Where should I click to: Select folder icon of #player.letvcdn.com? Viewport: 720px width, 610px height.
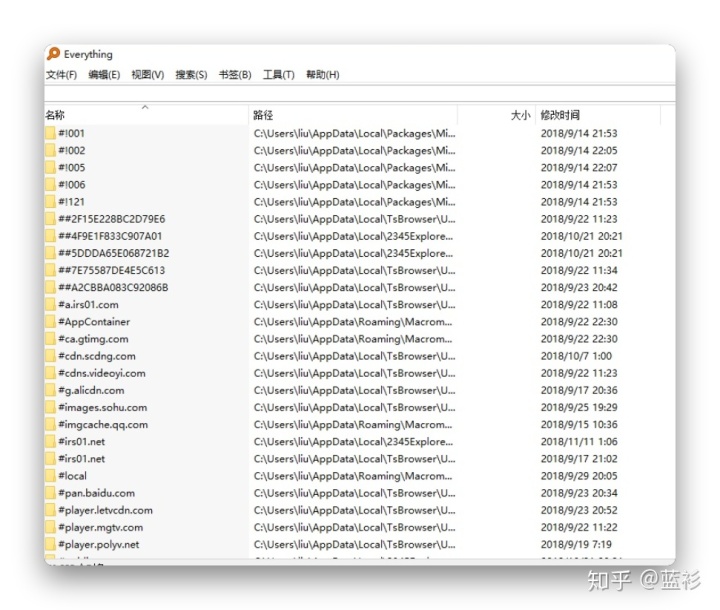(50, 510)
